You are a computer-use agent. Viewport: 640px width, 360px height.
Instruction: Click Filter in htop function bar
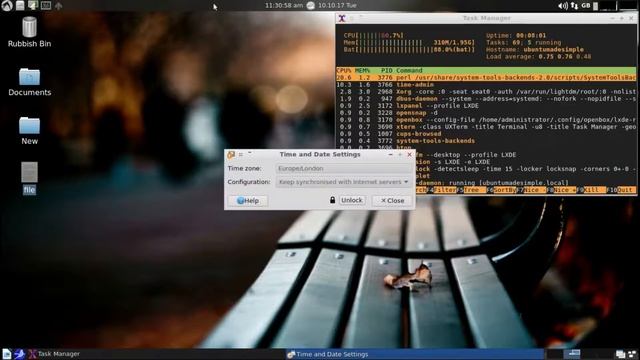444,190
